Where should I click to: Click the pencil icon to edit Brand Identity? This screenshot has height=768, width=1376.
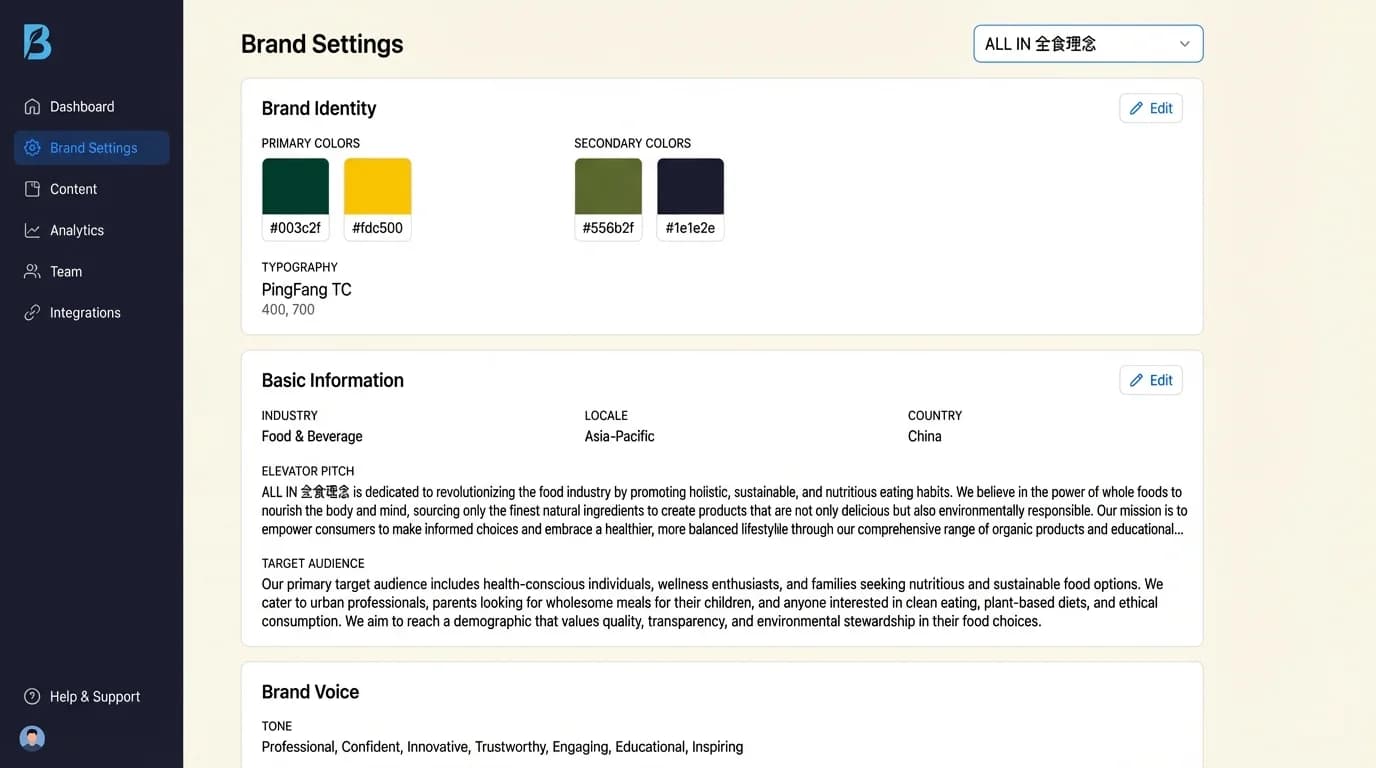pos(1136,108)
